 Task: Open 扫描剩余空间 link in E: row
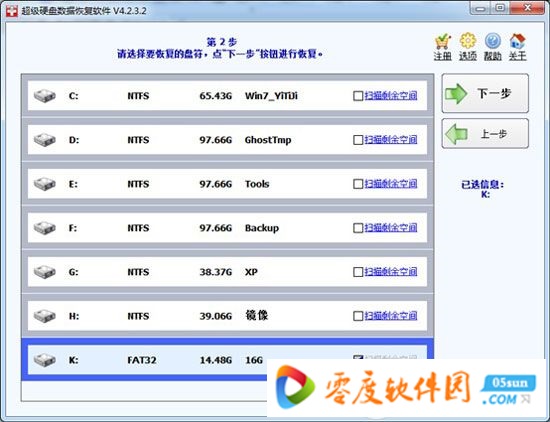tap(391, 183)
